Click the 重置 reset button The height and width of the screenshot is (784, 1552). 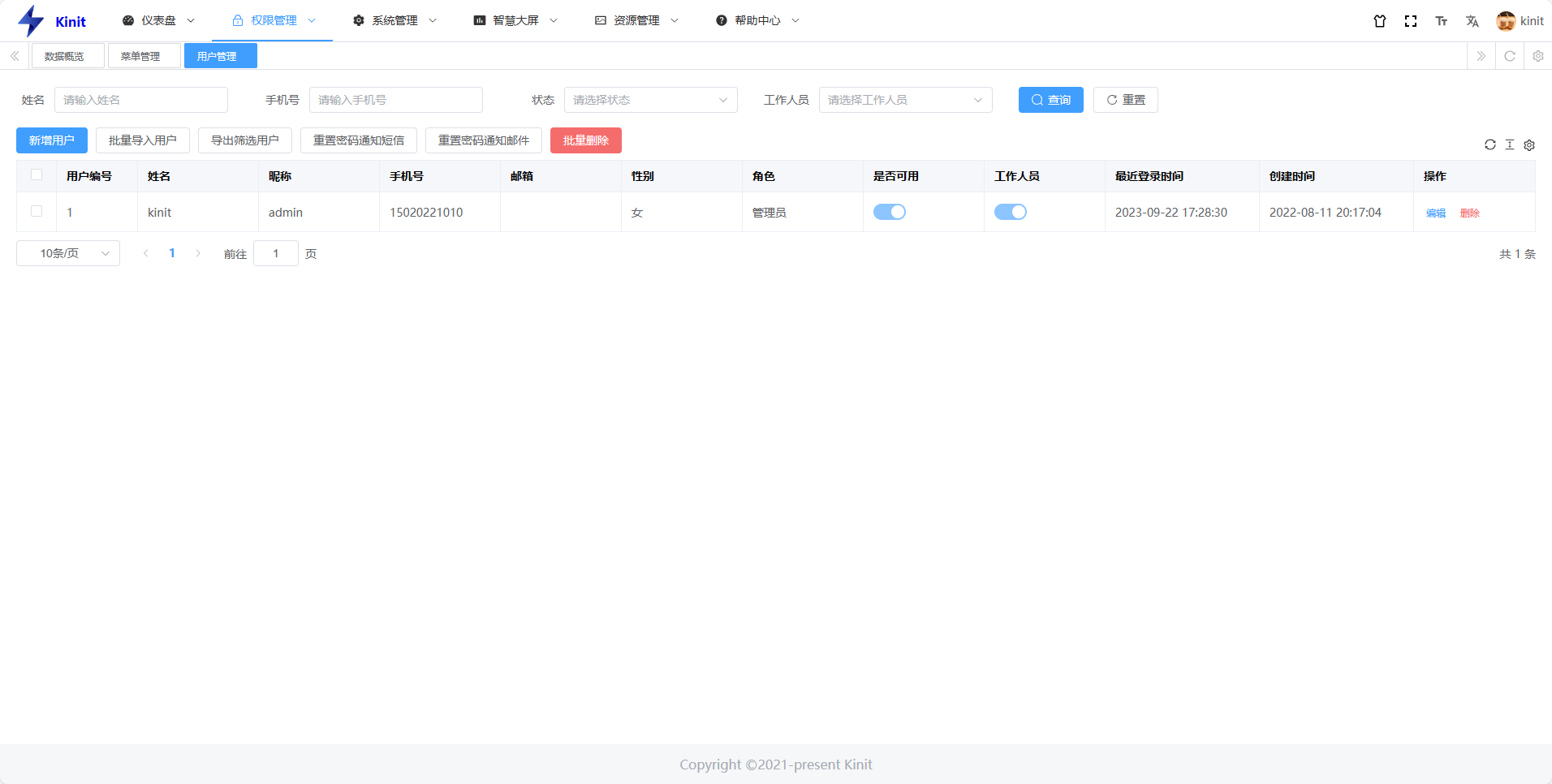click(1126, 100)
